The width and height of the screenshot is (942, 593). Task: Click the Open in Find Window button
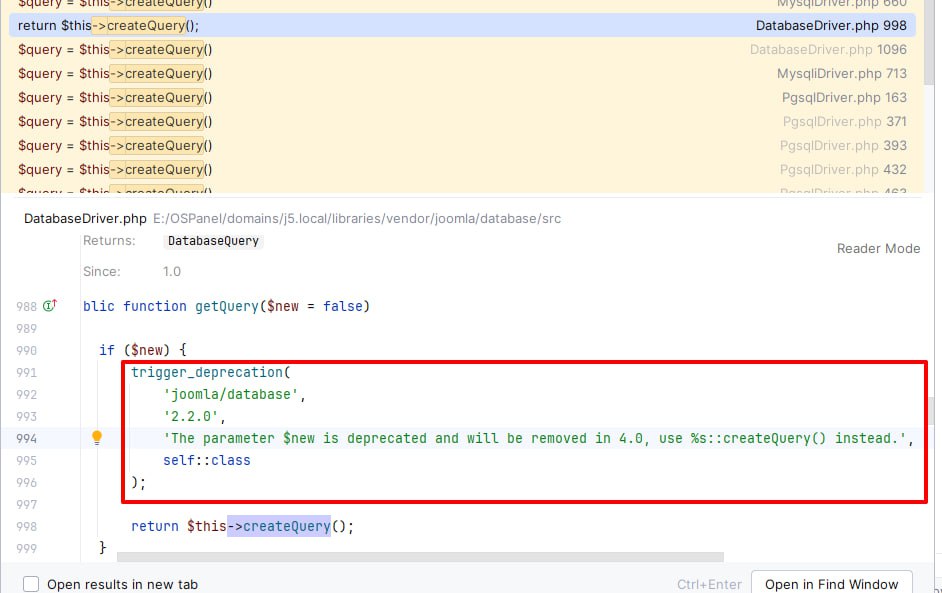(831, 583)
